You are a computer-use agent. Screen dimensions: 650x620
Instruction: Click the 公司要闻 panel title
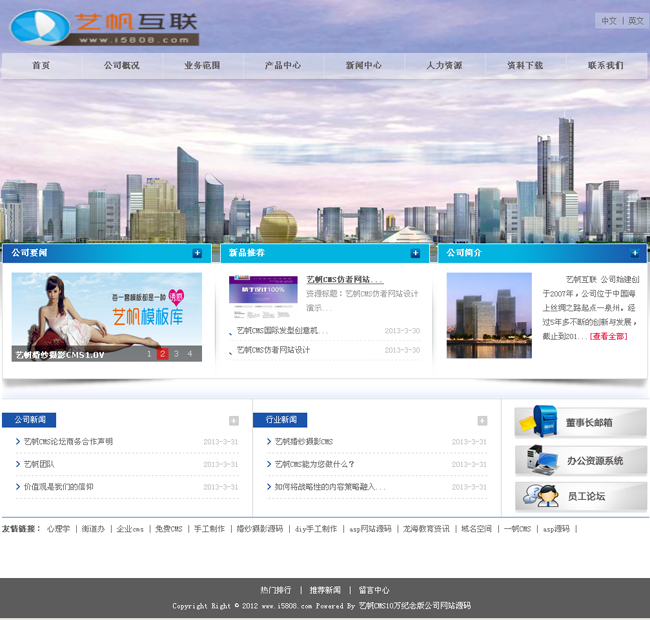(29, 253)
